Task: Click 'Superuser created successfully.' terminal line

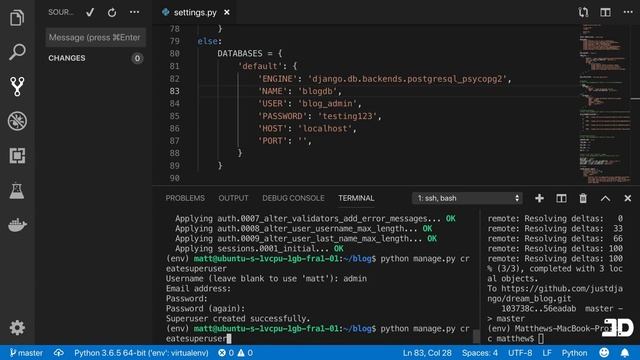Action: coord(238,318)
